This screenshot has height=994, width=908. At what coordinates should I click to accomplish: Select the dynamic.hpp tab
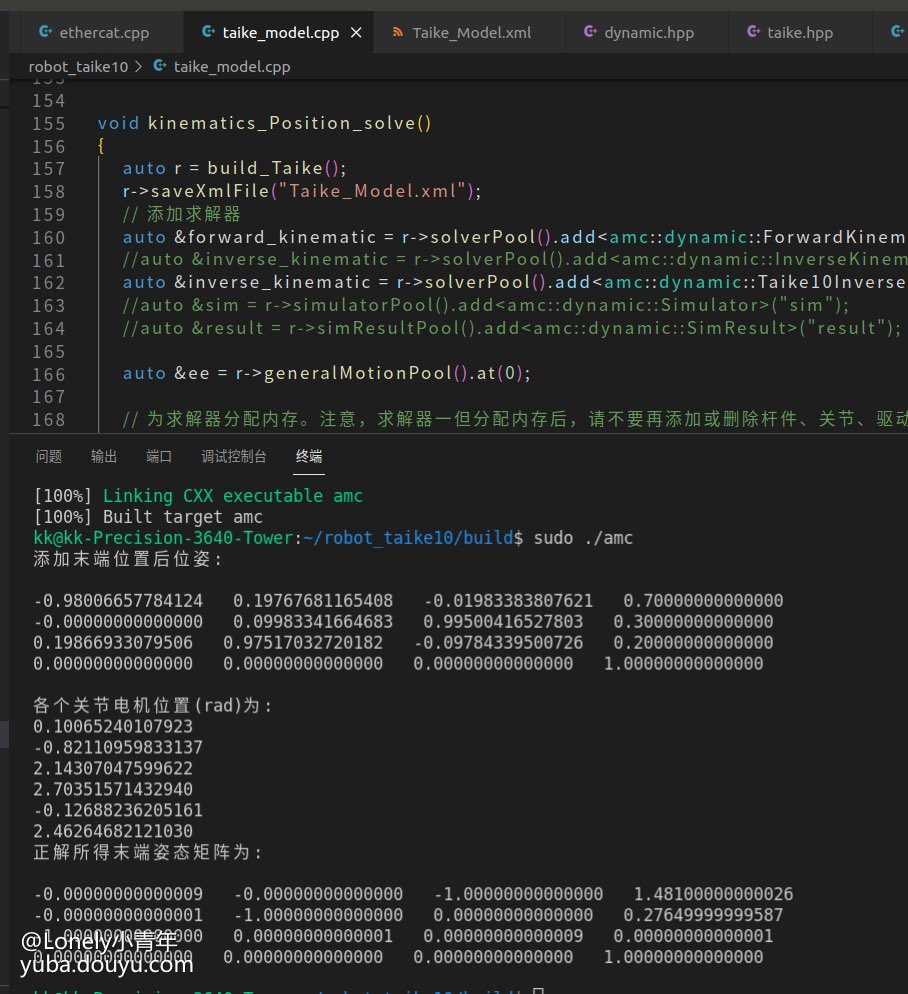point(647,33)
